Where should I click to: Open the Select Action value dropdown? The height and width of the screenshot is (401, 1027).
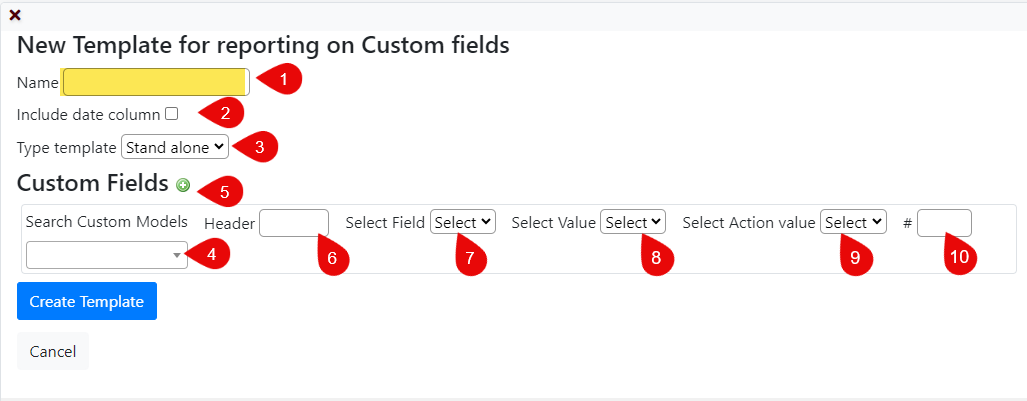pos(853,222)
